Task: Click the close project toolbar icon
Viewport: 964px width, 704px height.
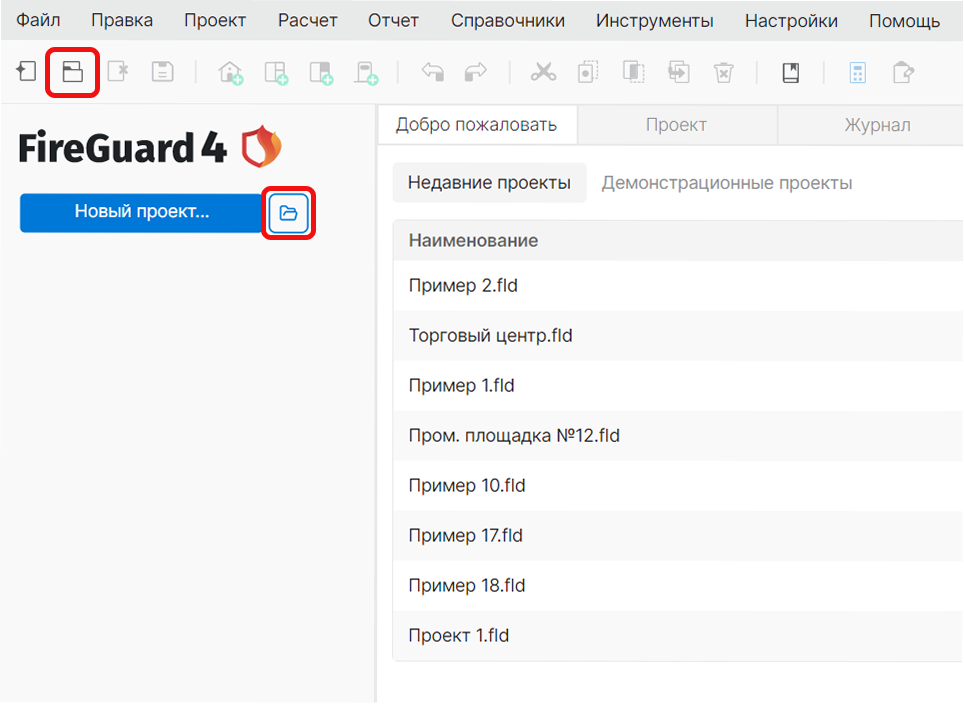Action: [x=118, y=71]
